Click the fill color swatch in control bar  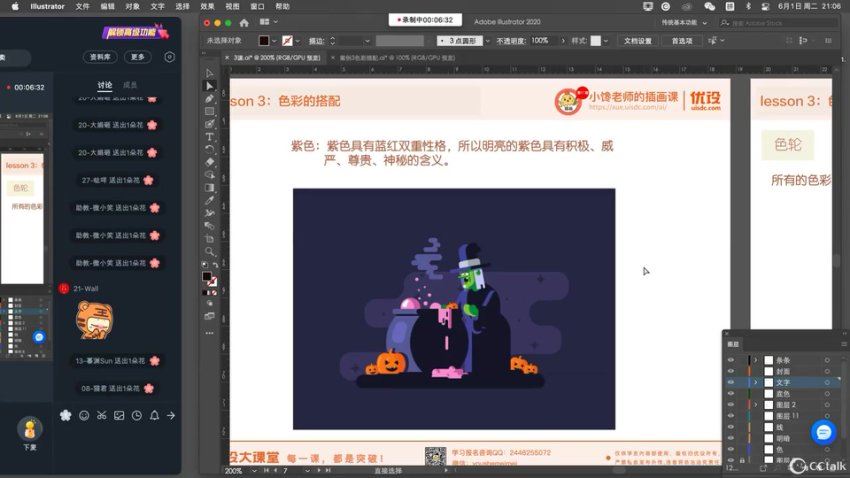pyautogui.click(x=264, y=41)
